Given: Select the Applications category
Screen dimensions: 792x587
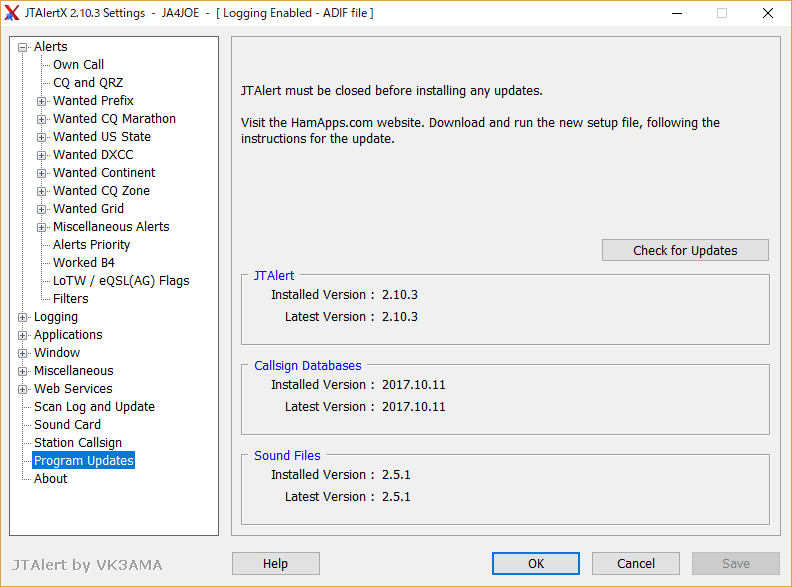Looking at the screenshot, I should point(68,335).
